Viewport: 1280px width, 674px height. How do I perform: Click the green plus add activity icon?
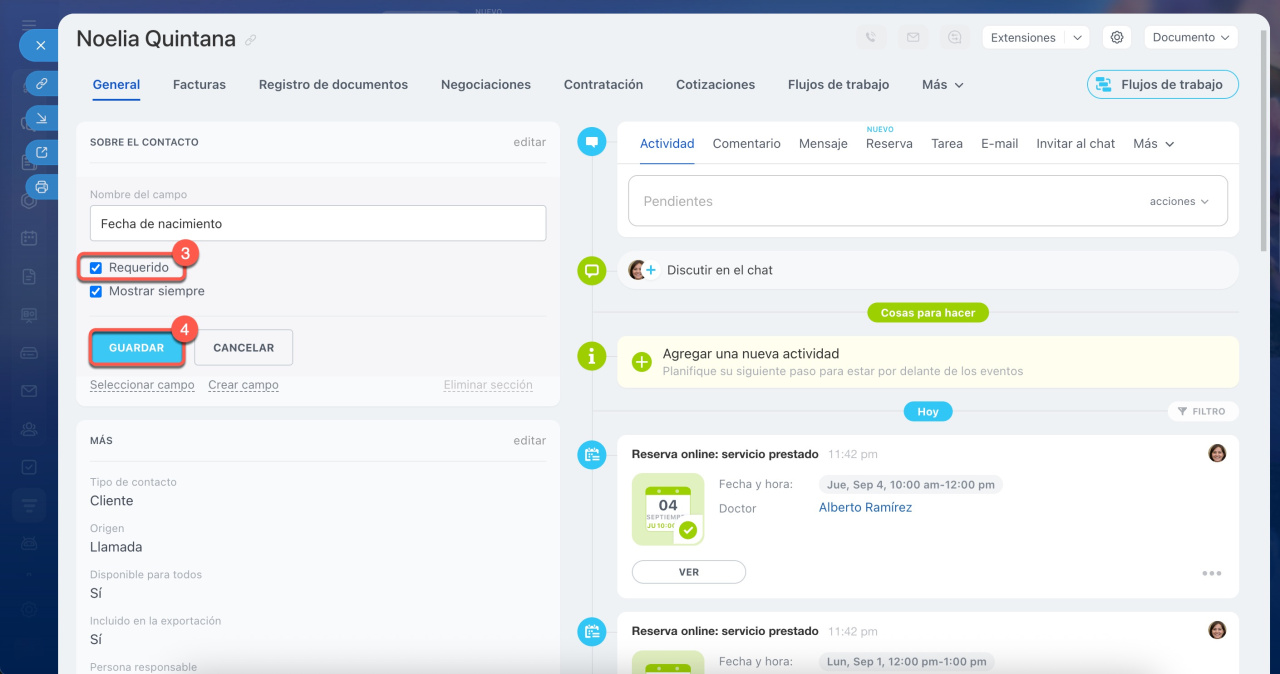coord(642,362)
